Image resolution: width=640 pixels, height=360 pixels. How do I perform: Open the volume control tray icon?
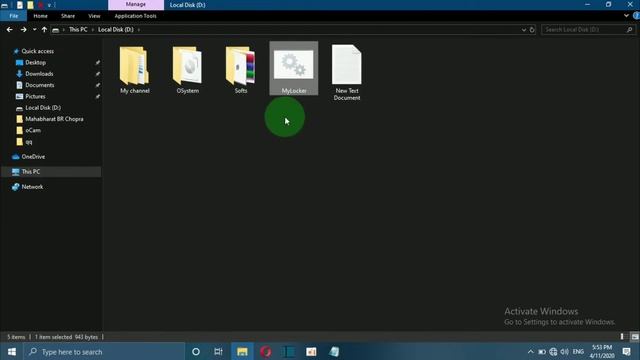click(x=564, y=351)
